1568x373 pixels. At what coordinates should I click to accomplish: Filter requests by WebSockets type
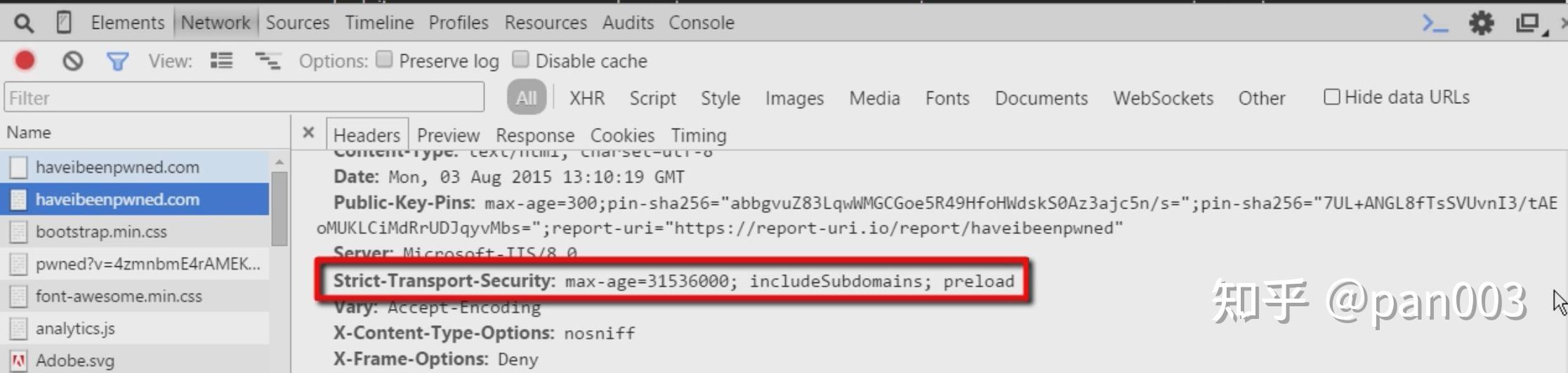(x=1163, y=98)
